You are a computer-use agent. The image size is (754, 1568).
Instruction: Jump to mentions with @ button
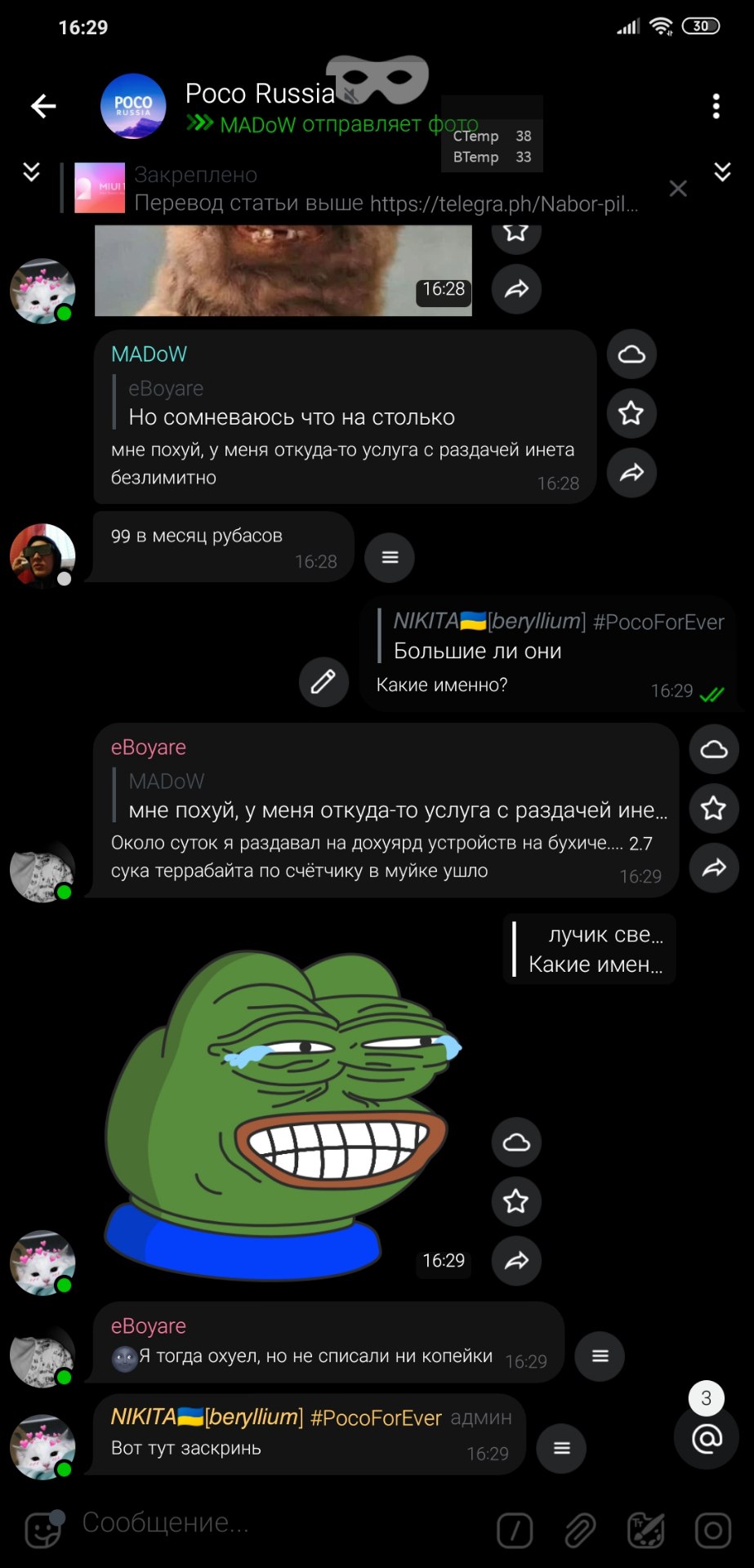coord(707,1438)
